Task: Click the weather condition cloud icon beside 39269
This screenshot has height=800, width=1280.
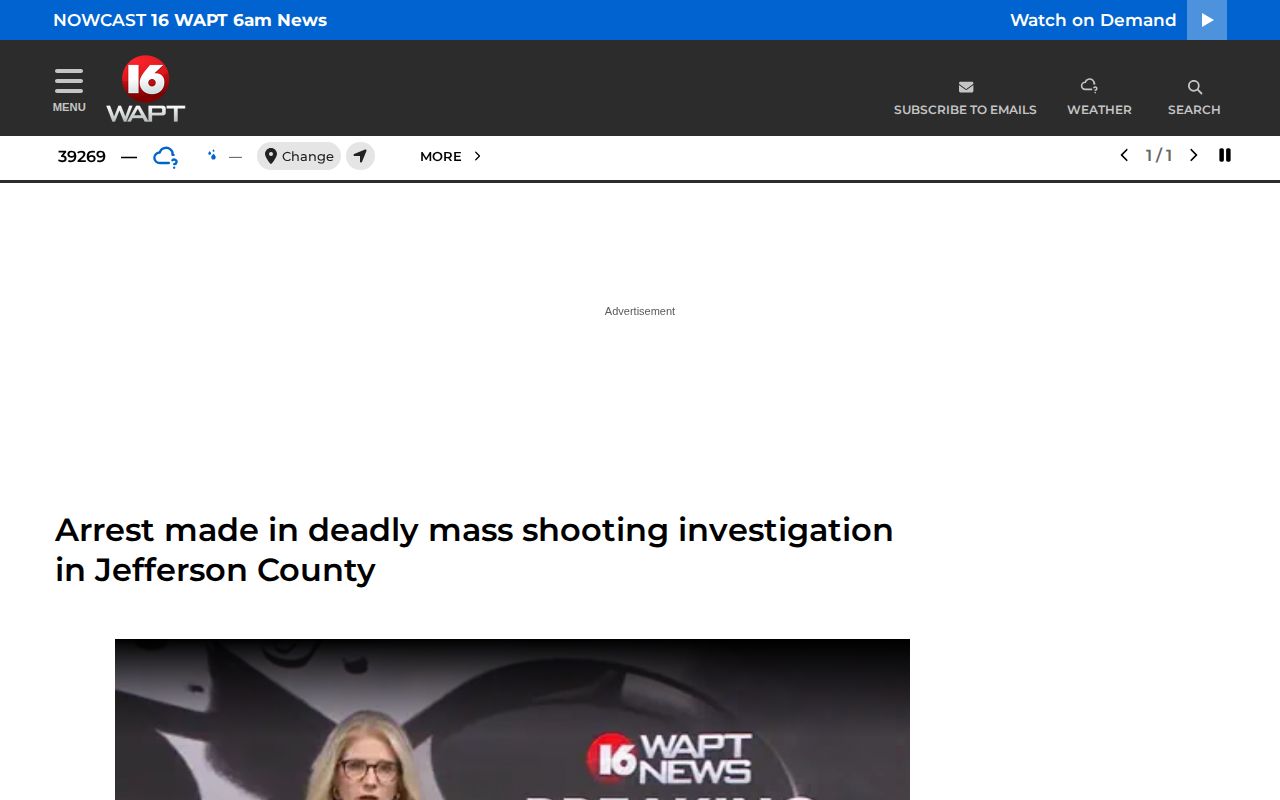Action: [x=165, y=157]
